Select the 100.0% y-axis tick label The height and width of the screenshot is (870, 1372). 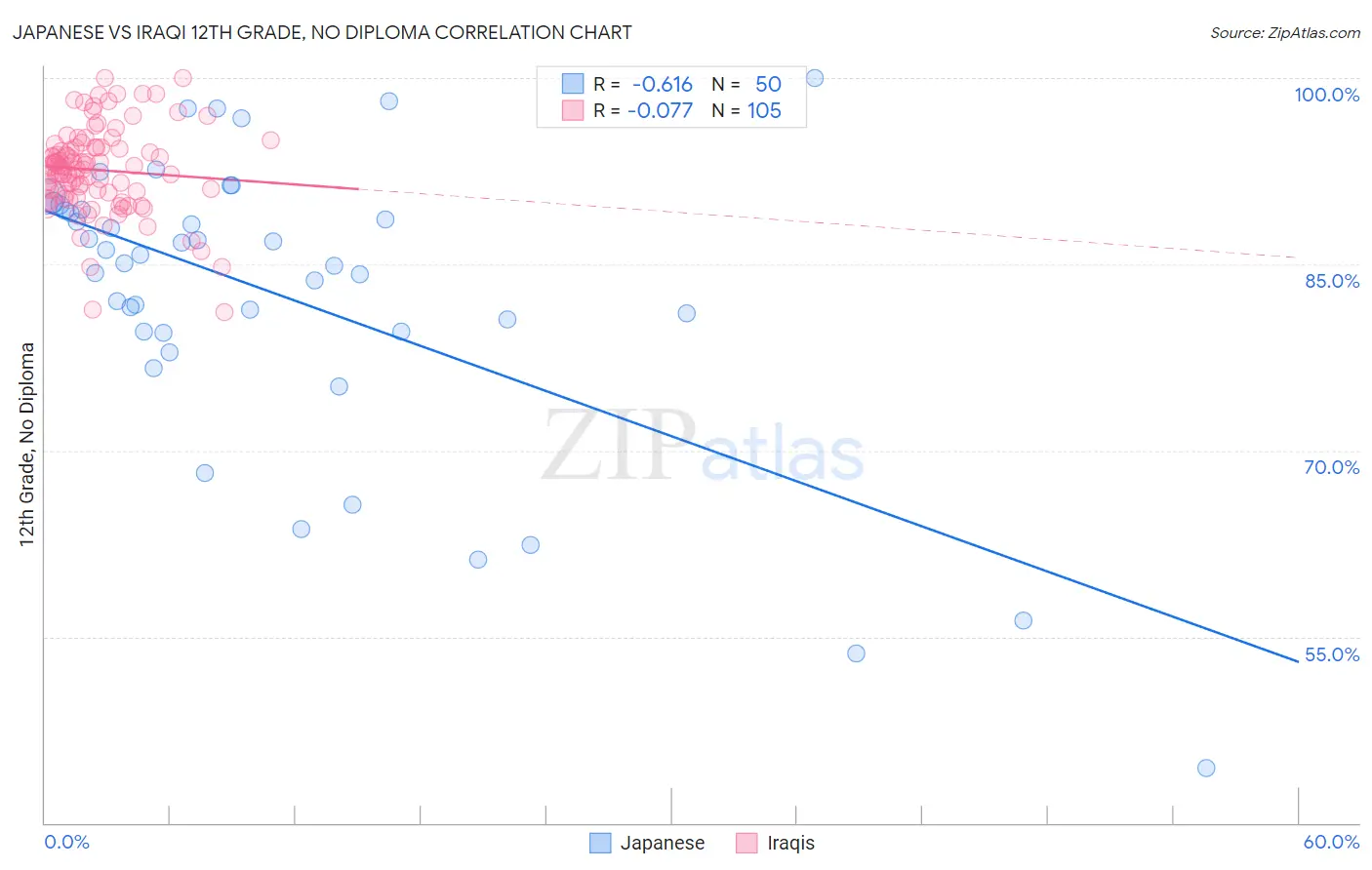click(1326, 95)
